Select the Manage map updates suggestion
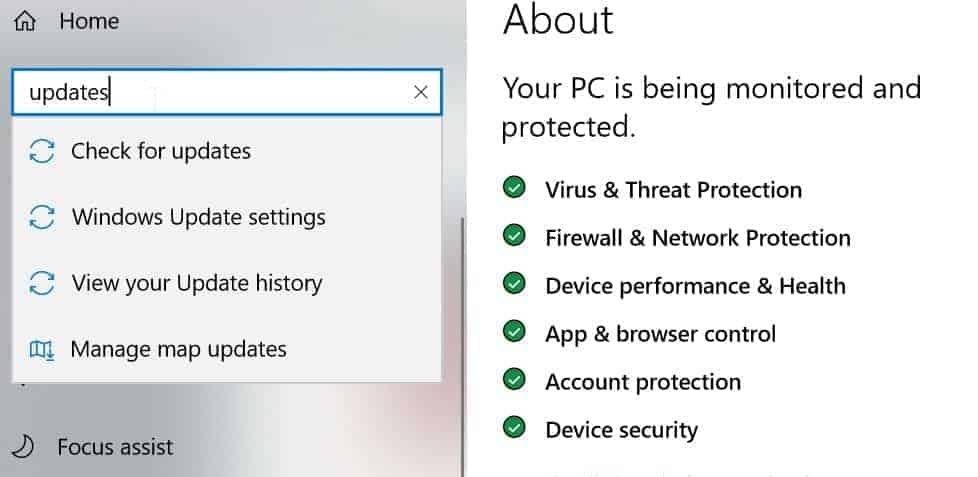978x477 pixels. point(226,350)
